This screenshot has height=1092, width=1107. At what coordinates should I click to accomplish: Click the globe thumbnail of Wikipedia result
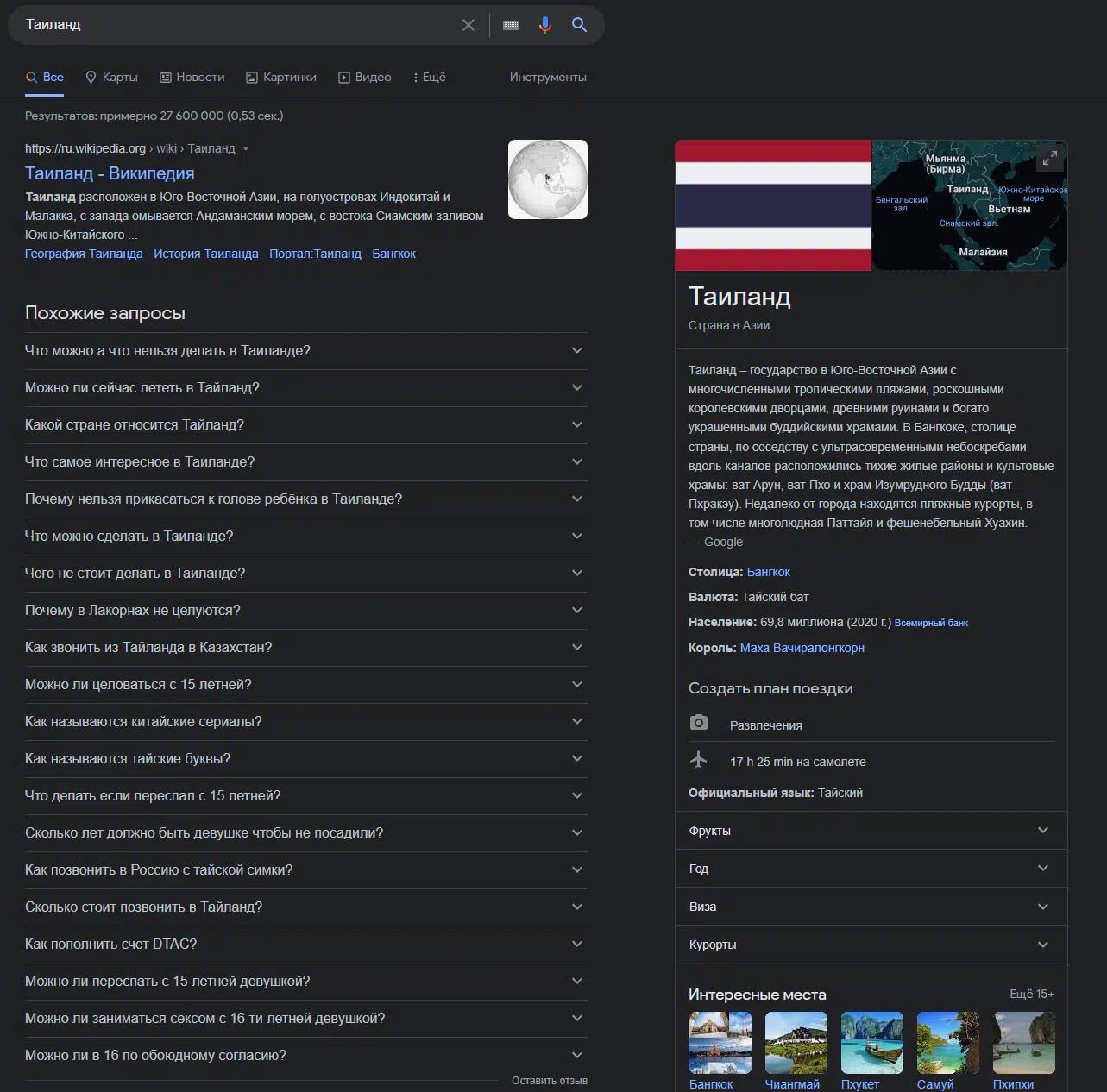pos(548,179)
